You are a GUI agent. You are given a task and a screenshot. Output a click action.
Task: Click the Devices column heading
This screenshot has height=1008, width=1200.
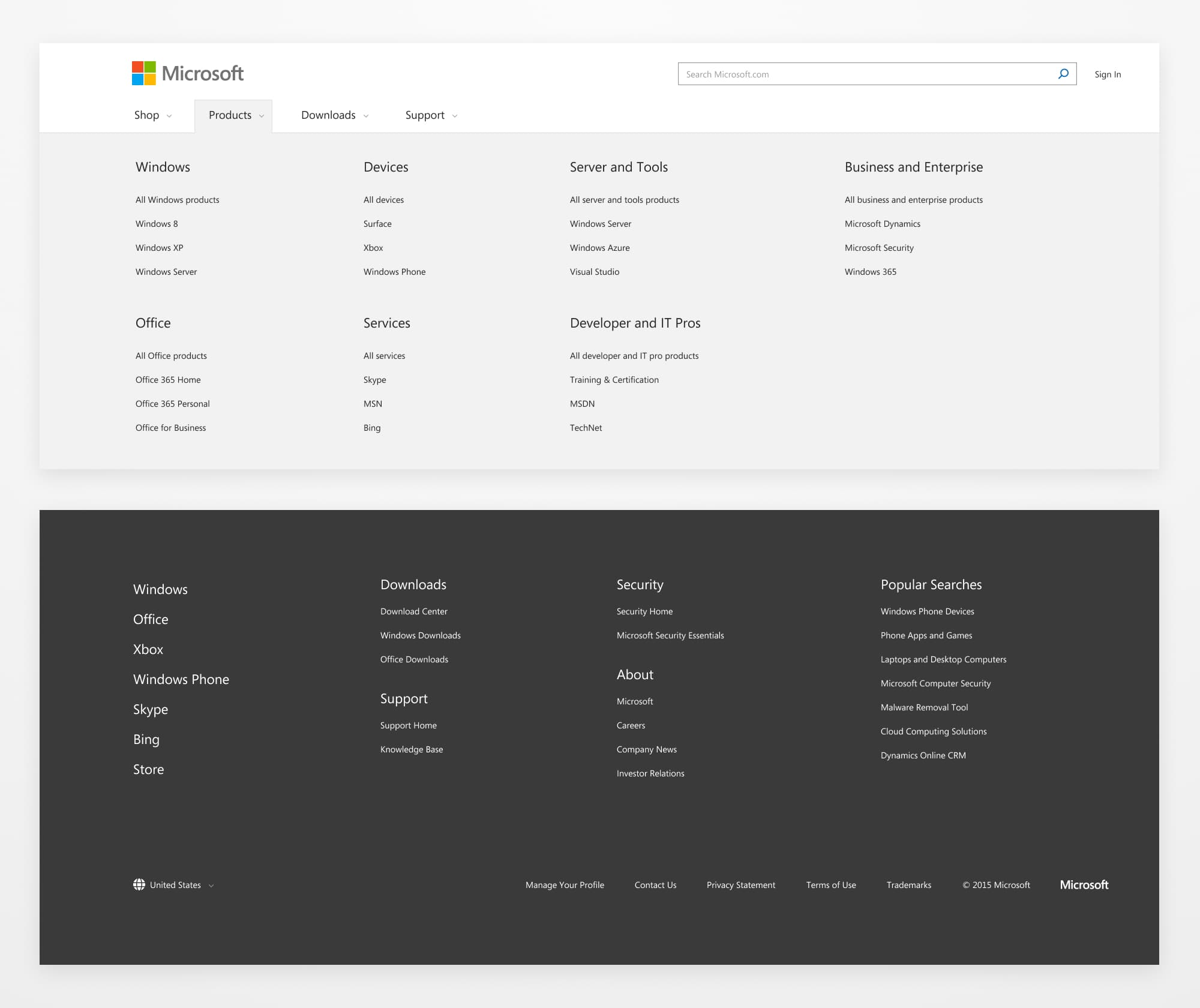(x=386, y=167)
